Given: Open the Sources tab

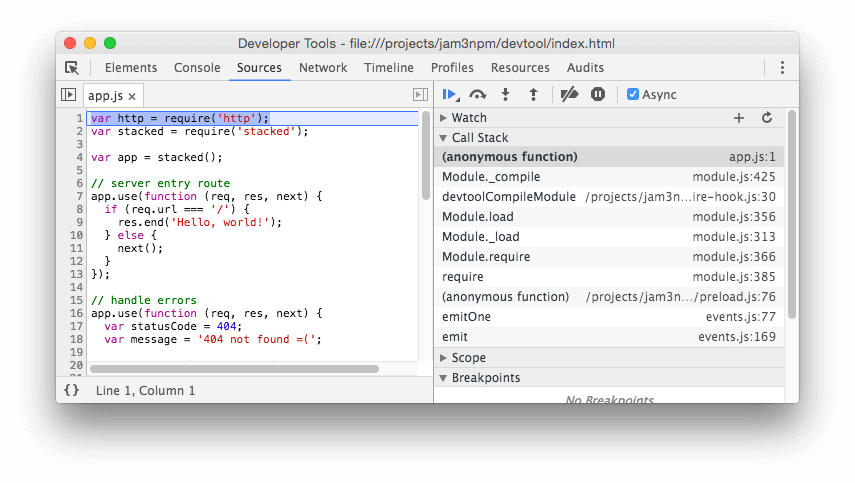Looking at the screenshot, I should pos(259,68).
